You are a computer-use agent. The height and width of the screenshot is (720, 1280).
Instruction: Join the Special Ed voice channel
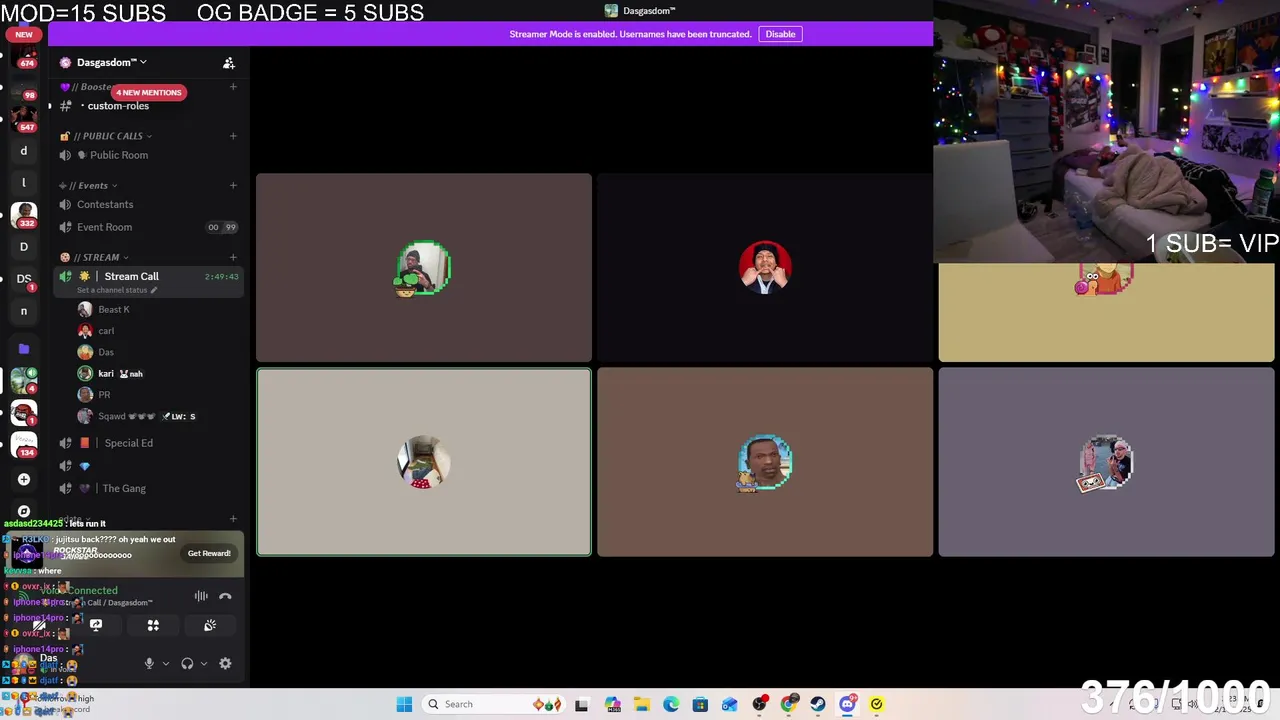click(148, 443)
